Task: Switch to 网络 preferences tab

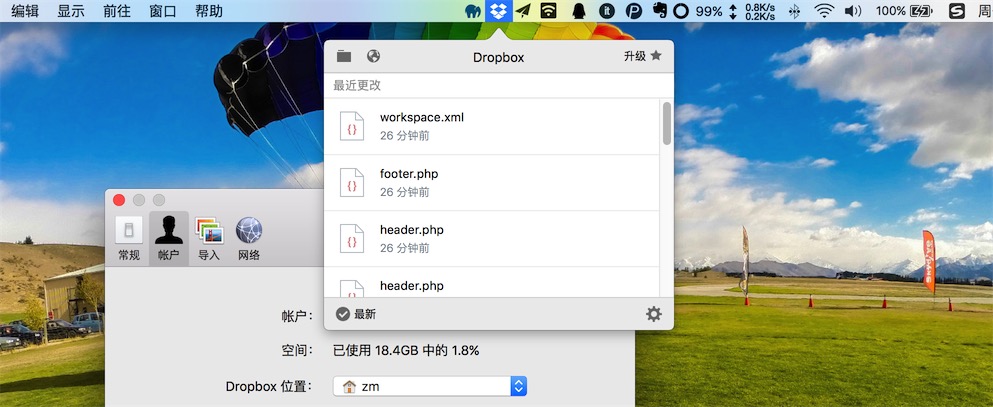Action: click(249, 238)
